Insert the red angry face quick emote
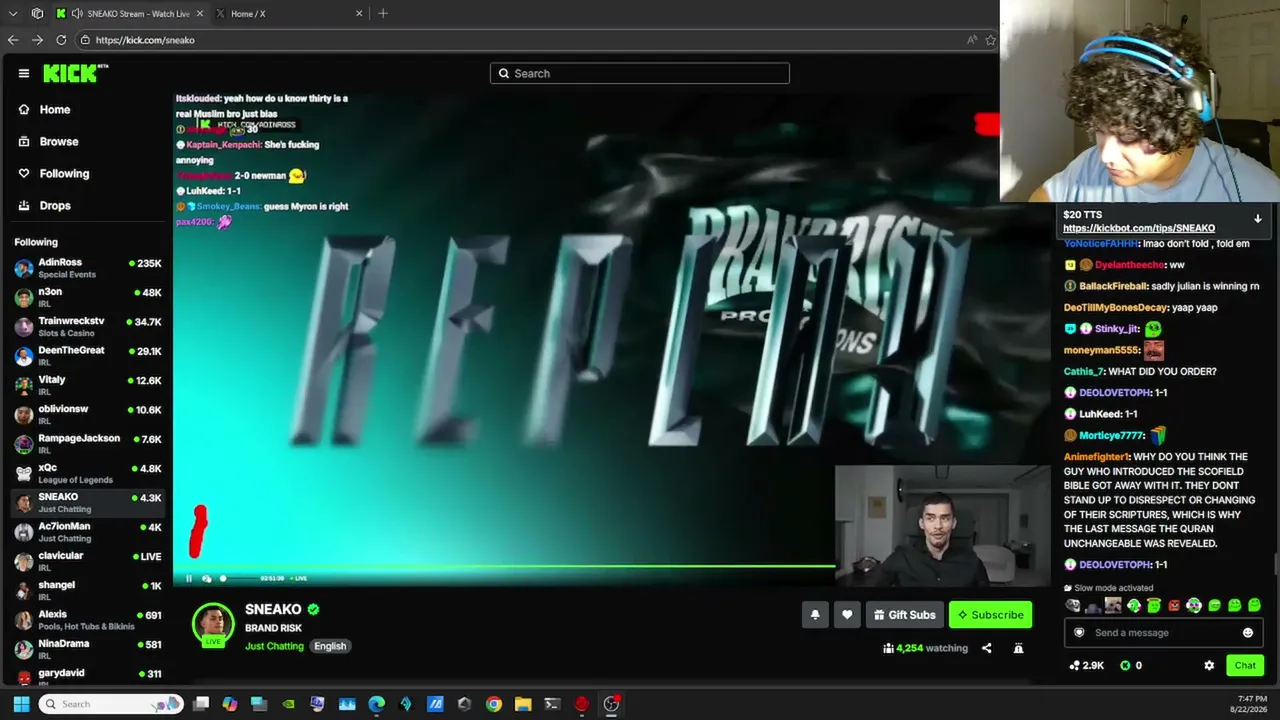This screenshot has height=720, width=1280. [1174, 605]
